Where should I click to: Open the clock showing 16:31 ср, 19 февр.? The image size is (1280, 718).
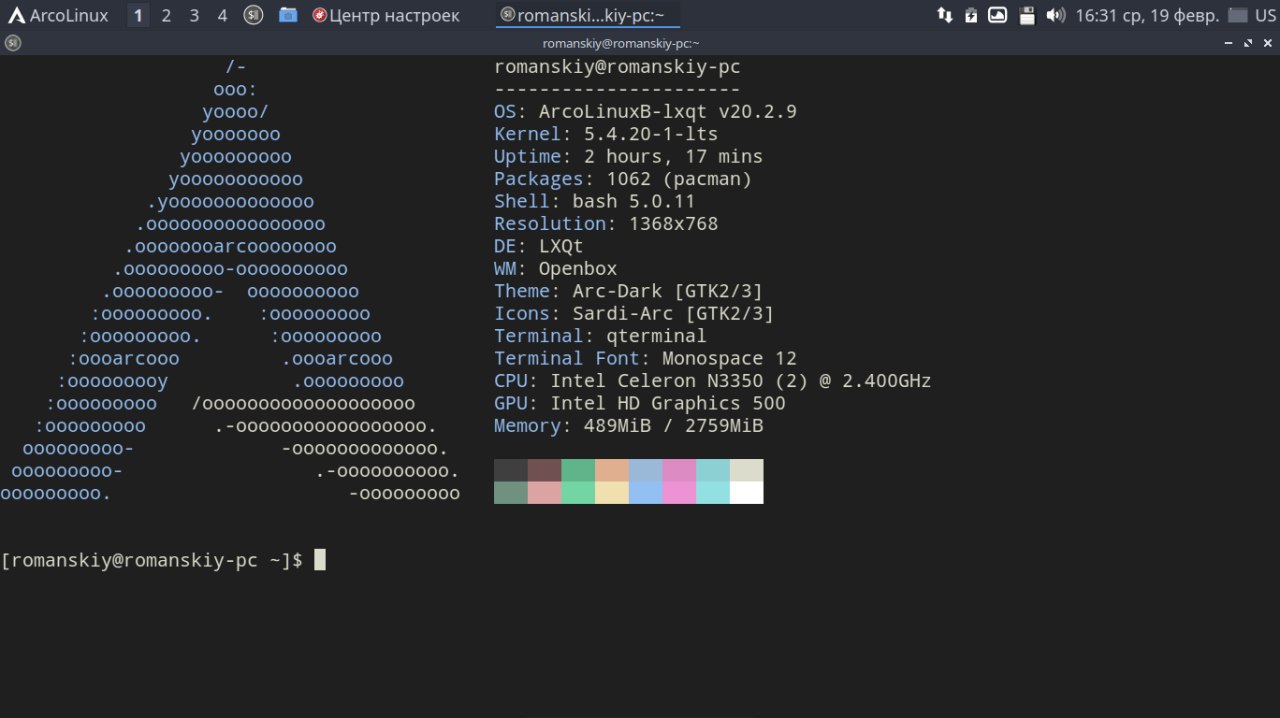tap(1147, 15)
